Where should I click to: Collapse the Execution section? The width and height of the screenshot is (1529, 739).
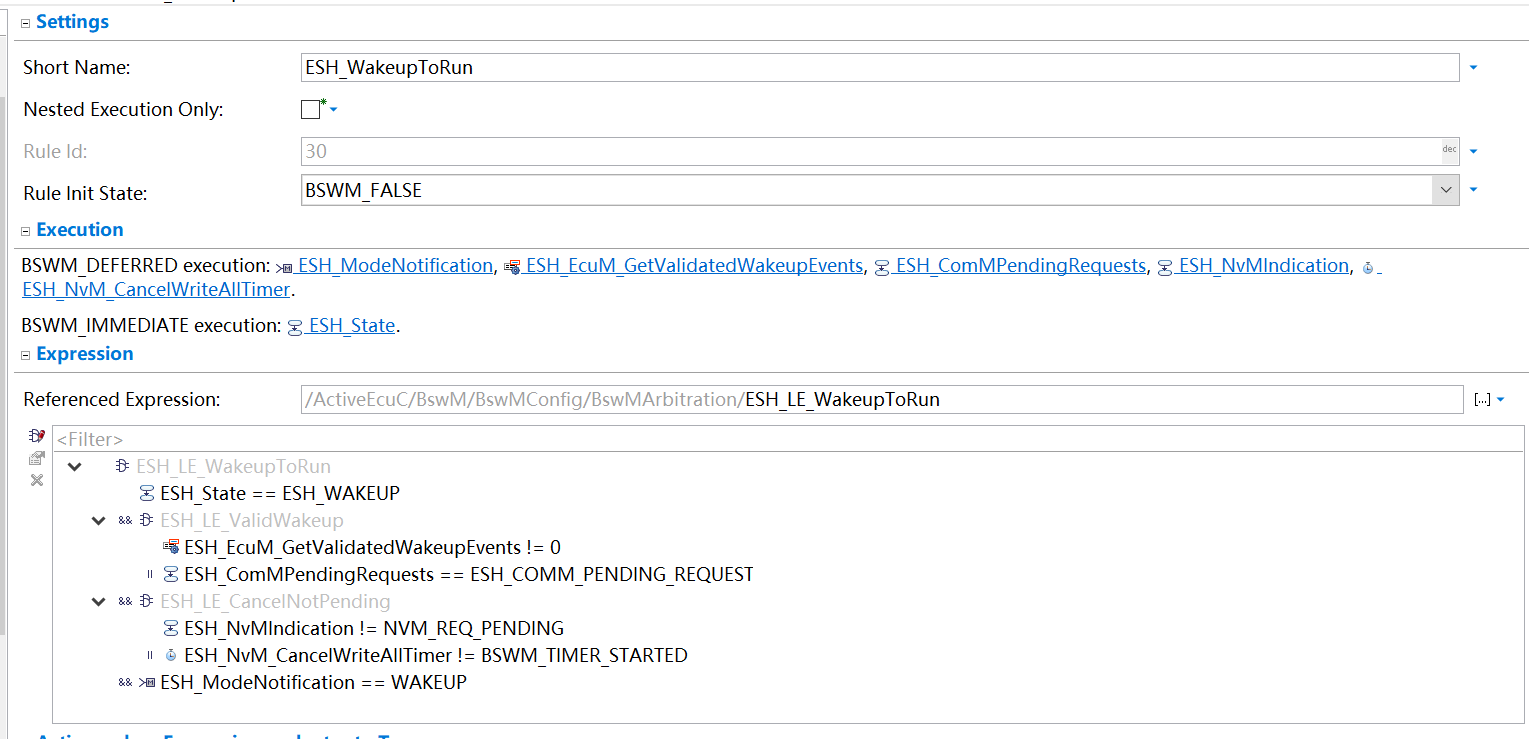point(25,231)
